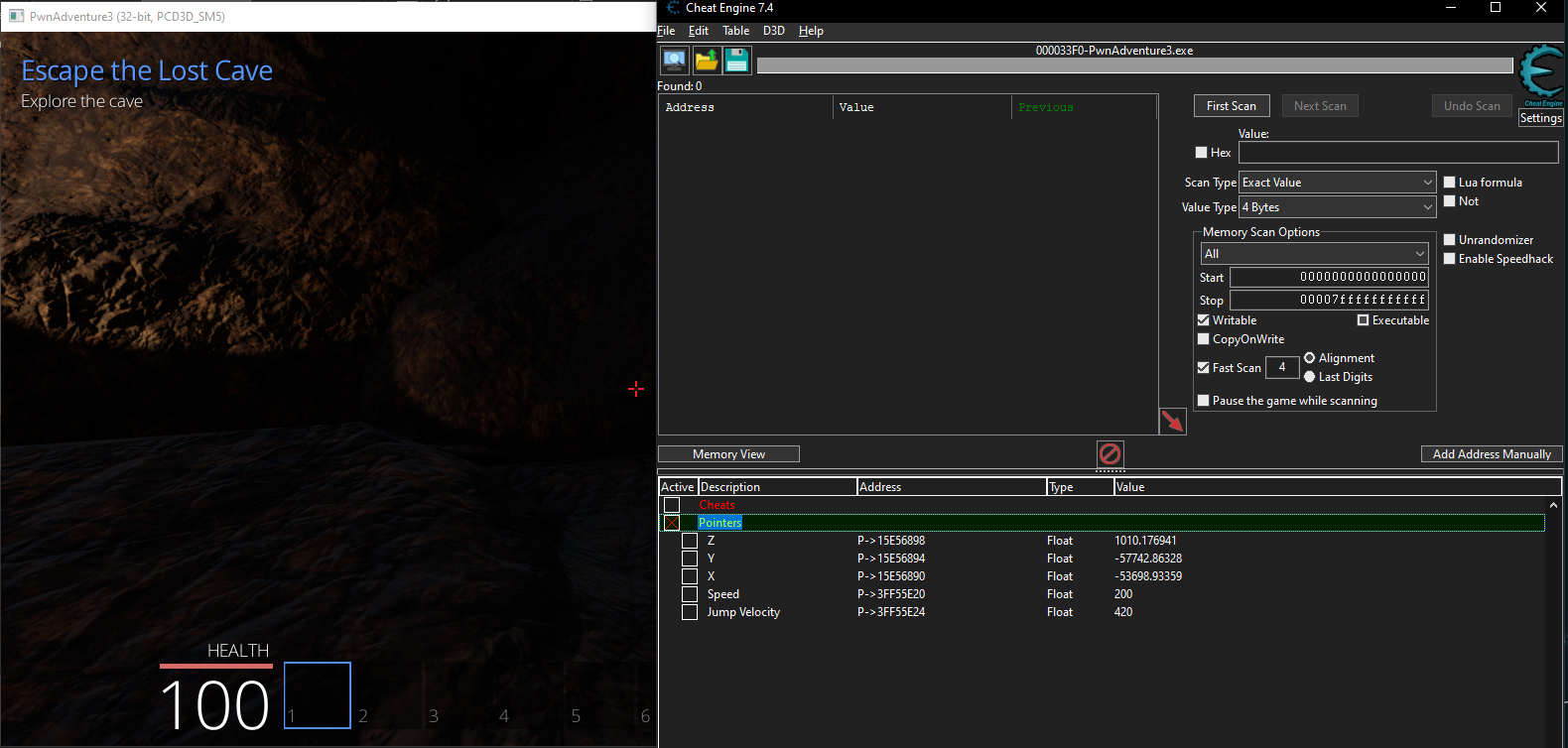
Task: Select Jump Velocity value 420
Action: click(1123, 612)
